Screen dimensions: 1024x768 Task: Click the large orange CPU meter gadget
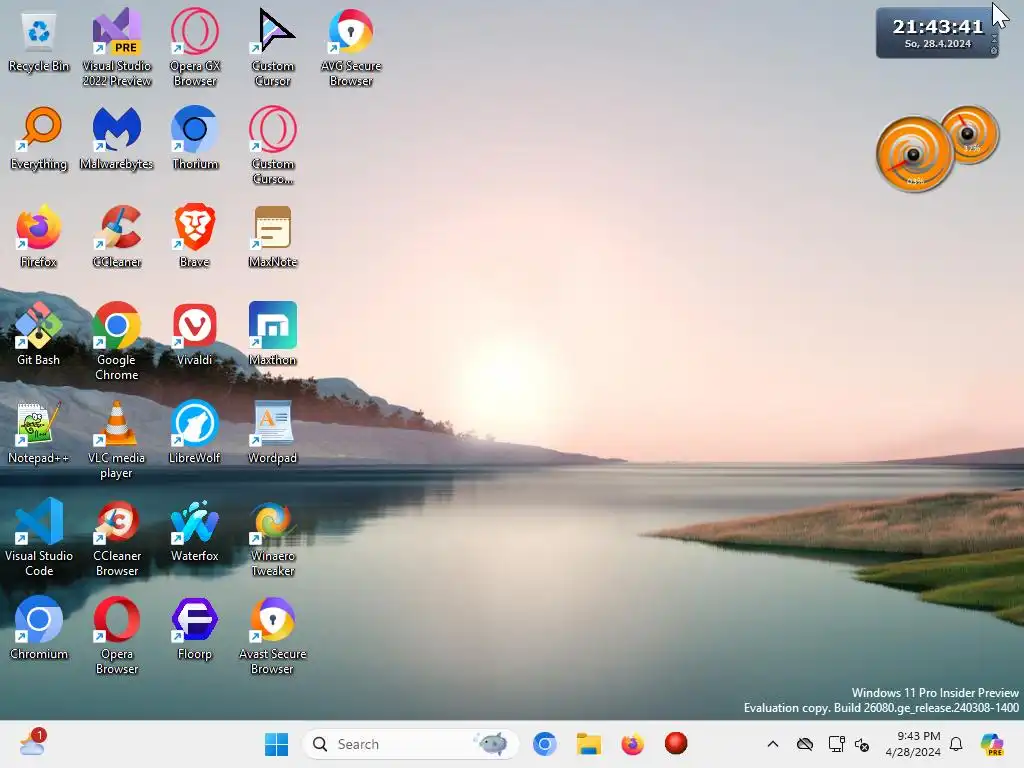point(914,155)
